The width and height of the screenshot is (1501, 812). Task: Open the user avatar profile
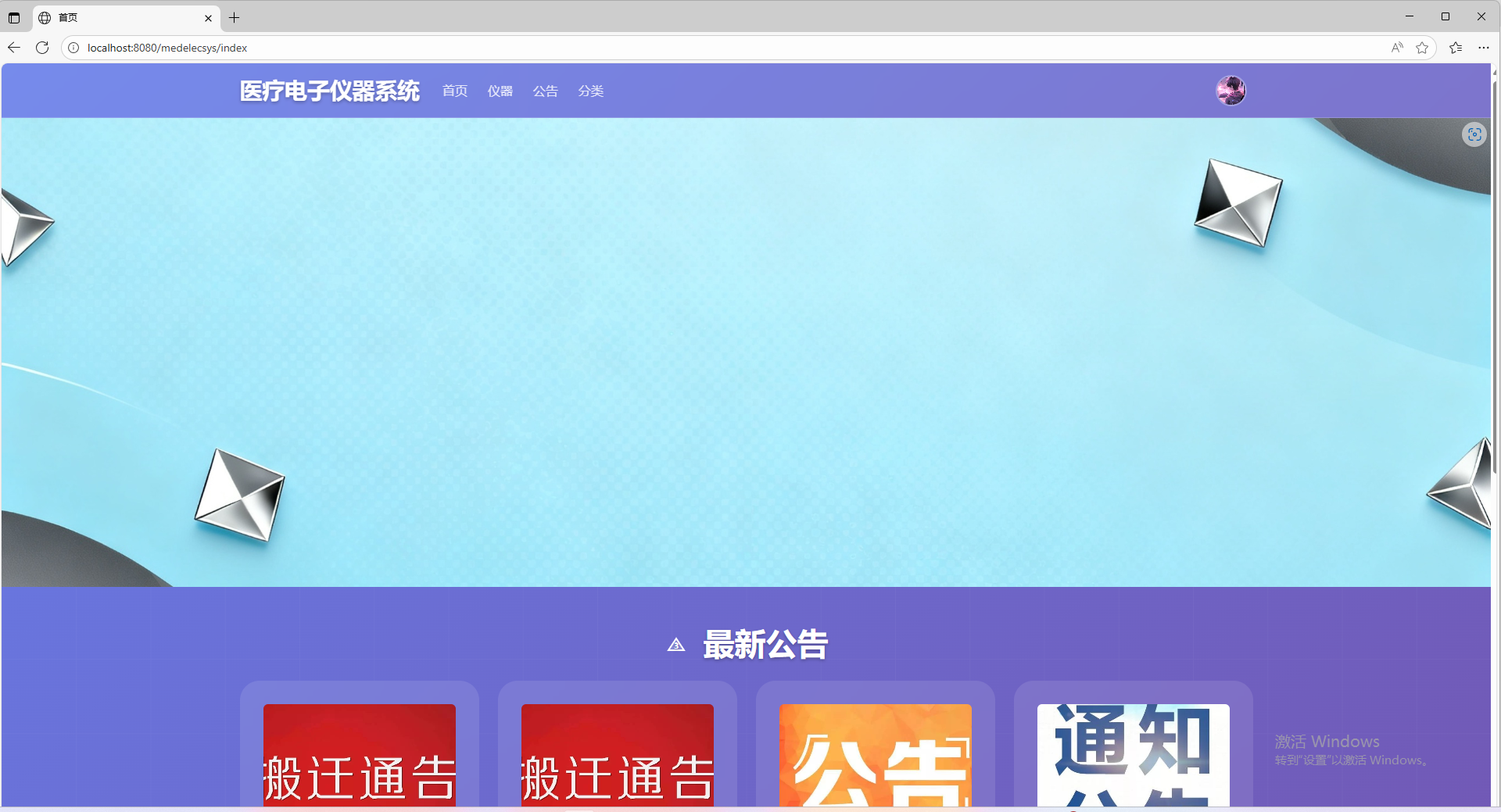[1231, 91]
